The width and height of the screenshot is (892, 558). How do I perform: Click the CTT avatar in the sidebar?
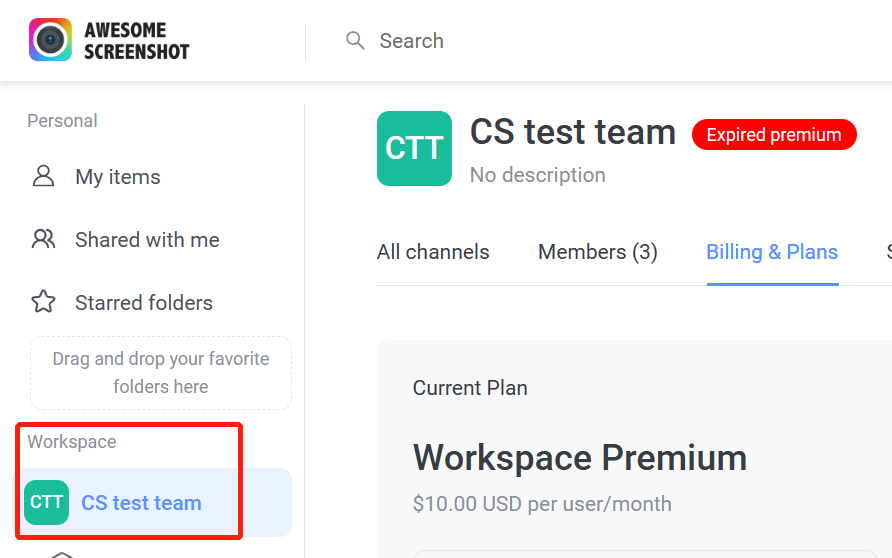tap(47, 503)
